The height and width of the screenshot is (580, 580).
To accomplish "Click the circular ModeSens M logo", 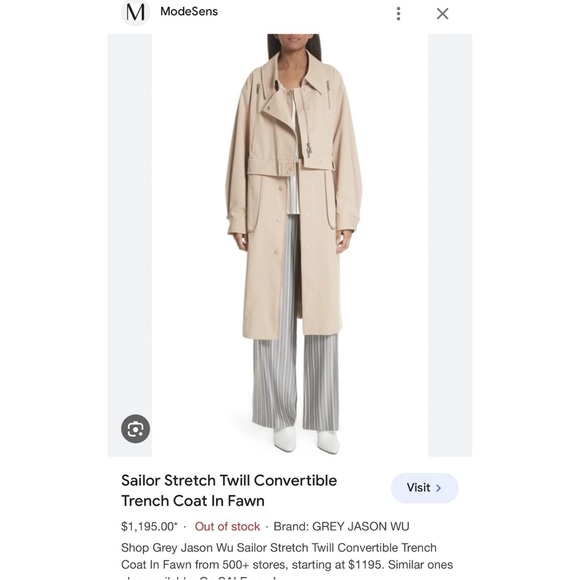I will pyautogui.click(x=135, y=12).
